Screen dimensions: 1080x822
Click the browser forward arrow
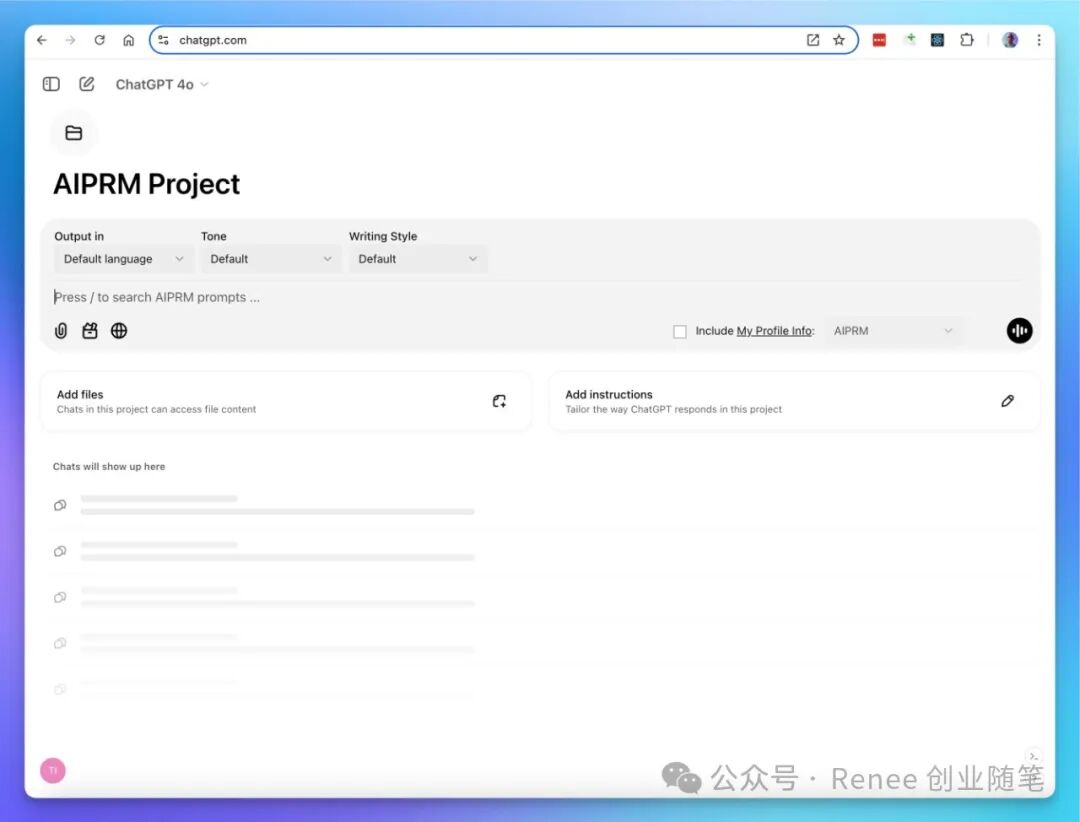(x=70, y=40)
